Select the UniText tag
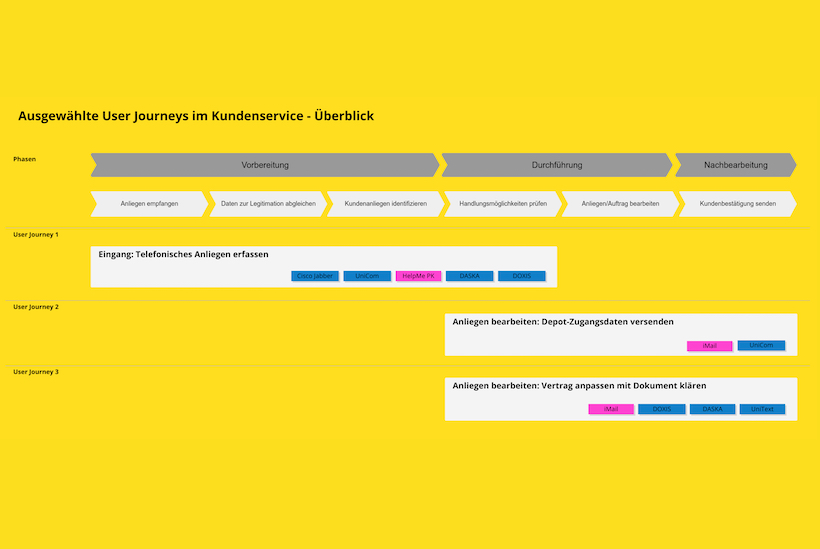820x549 pixels. click(x=762, y=409)
